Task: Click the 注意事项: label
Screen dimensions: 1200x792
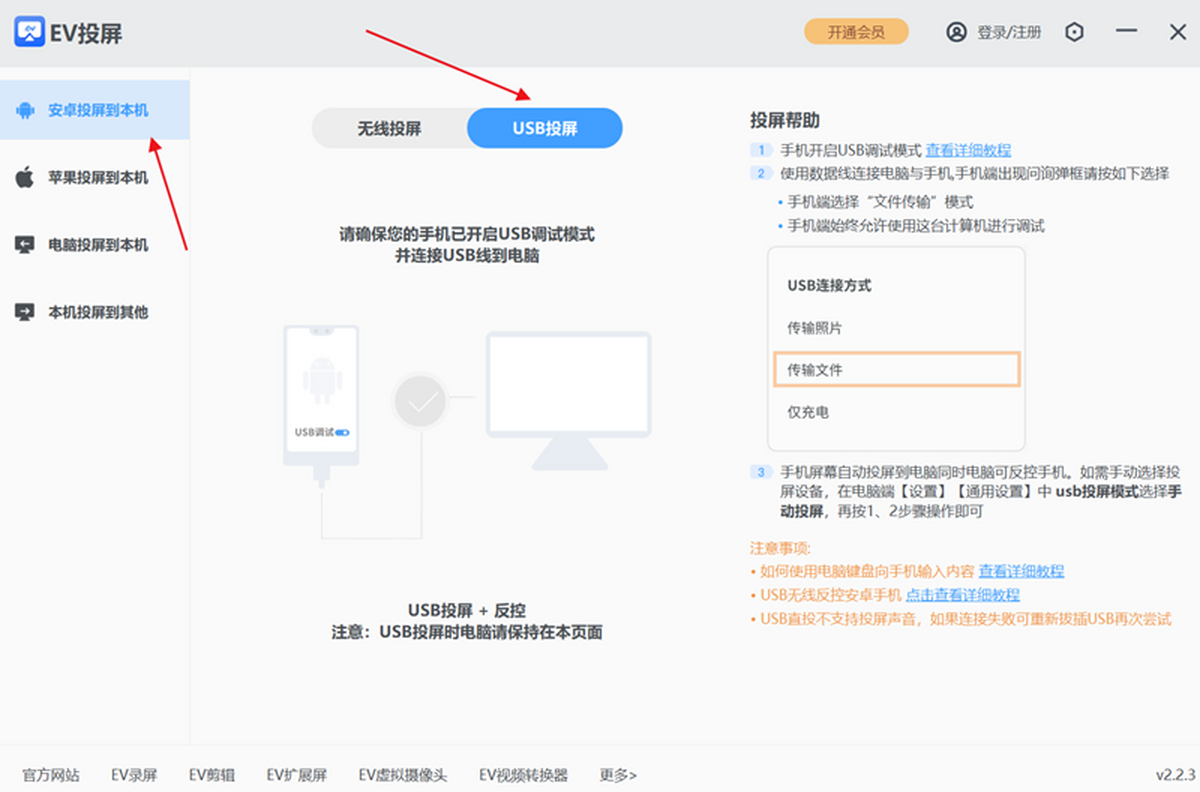Action: (x=781, y=548)
